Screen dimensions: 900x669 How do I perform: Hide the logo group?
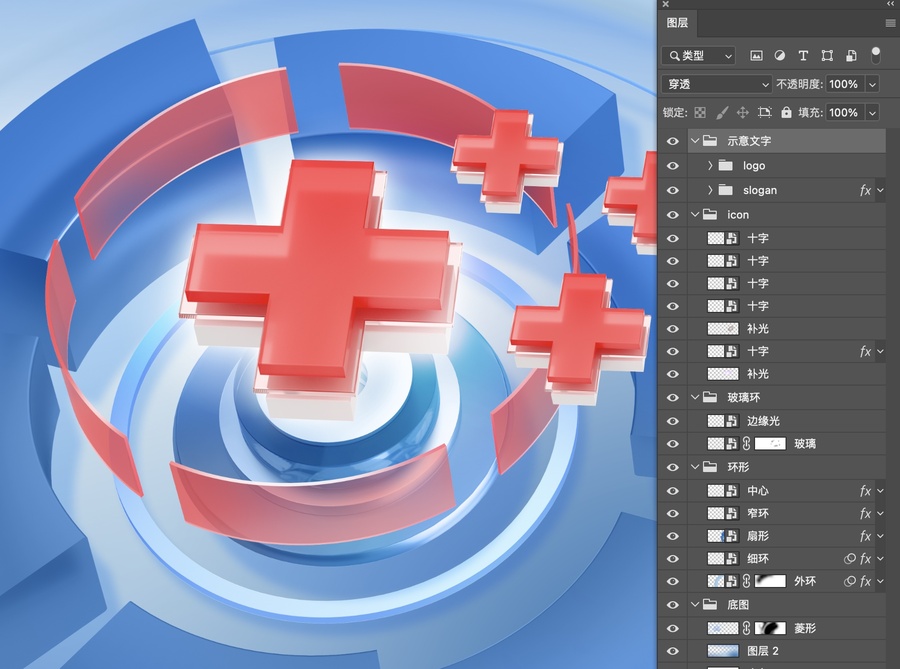(x=673, y=166)
